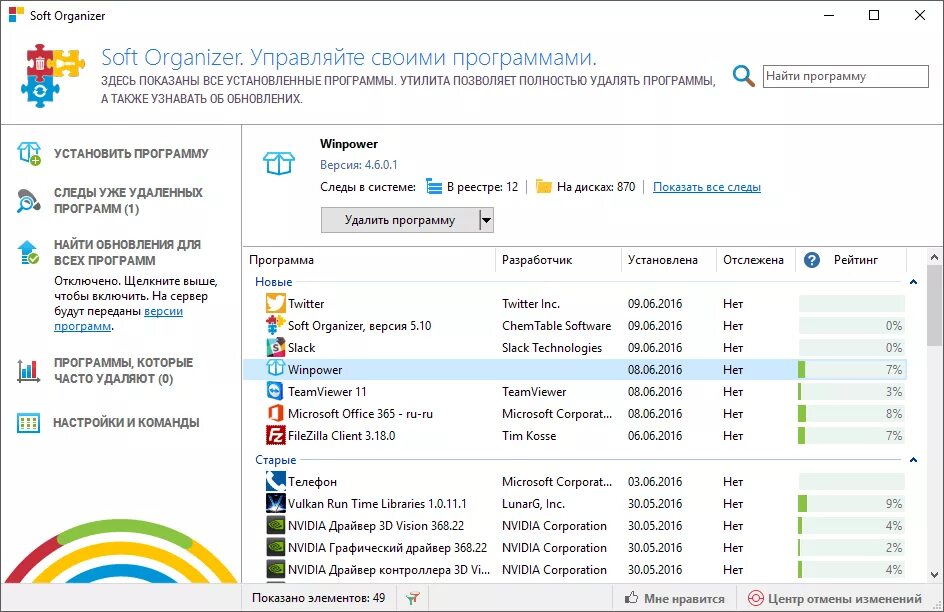Click the filter funnel icon in status bar
The height and width of the screenshot is (612, 944).
coord(412,598)
